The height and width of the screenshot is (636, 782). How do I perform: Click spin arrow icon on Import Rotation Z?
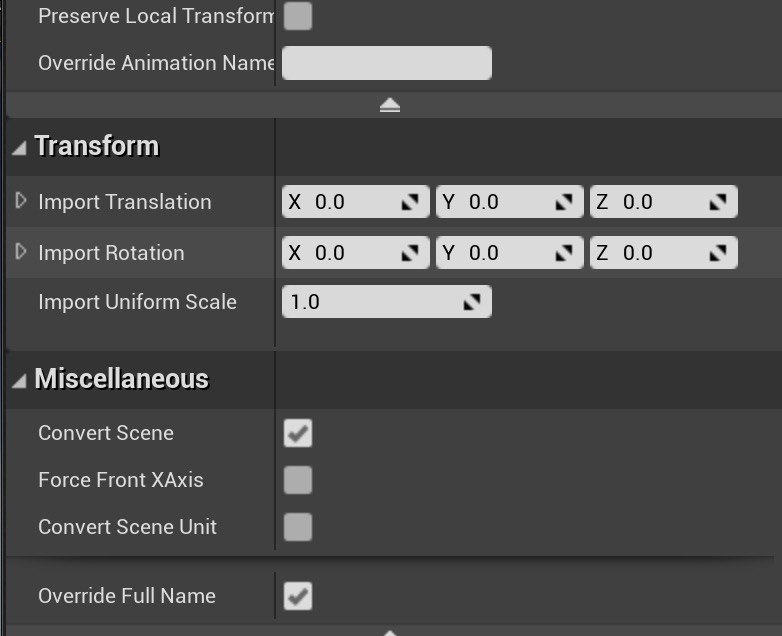point(719,253)
